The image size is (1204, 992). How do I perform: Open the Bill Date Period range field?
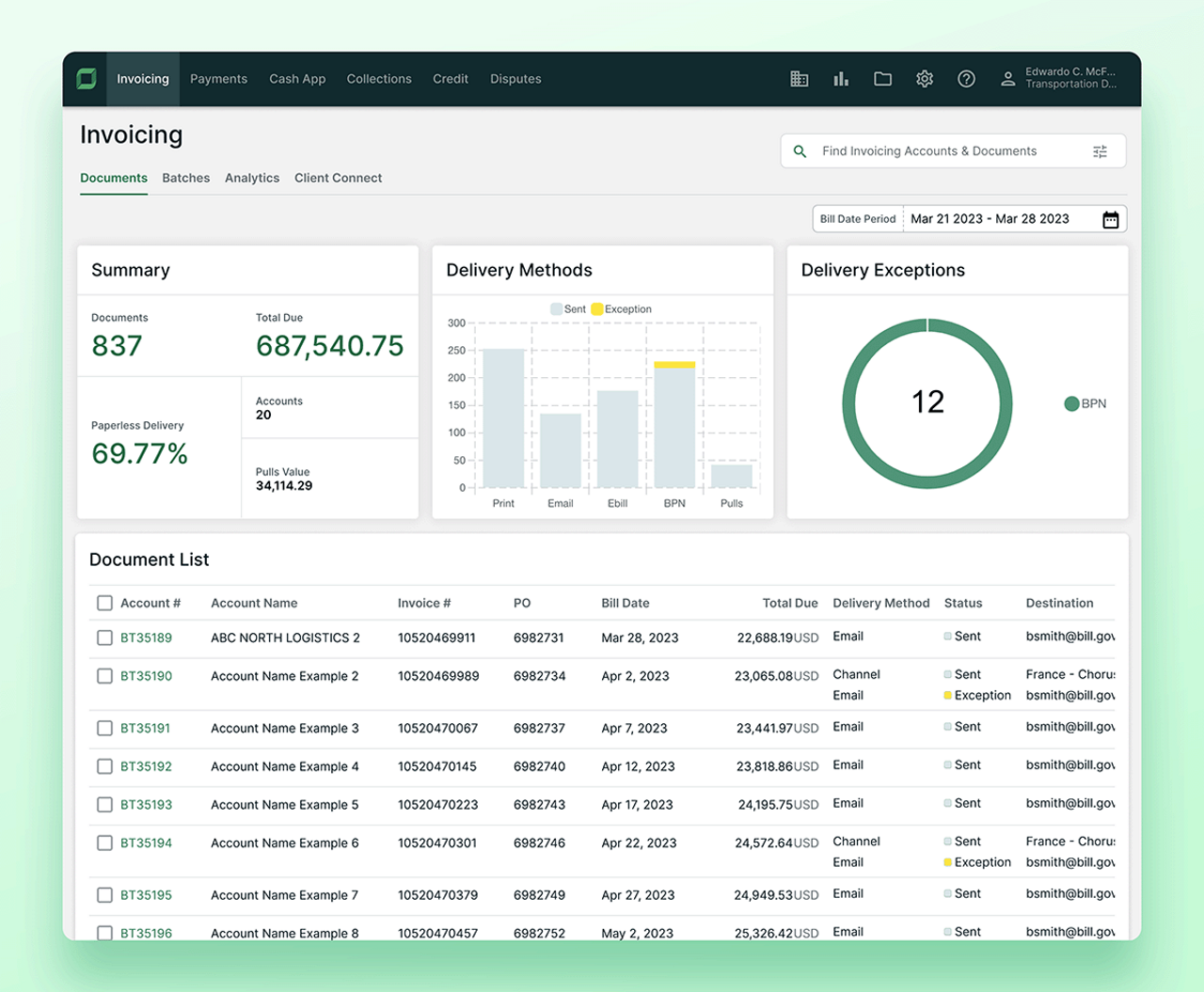point(970,219)
